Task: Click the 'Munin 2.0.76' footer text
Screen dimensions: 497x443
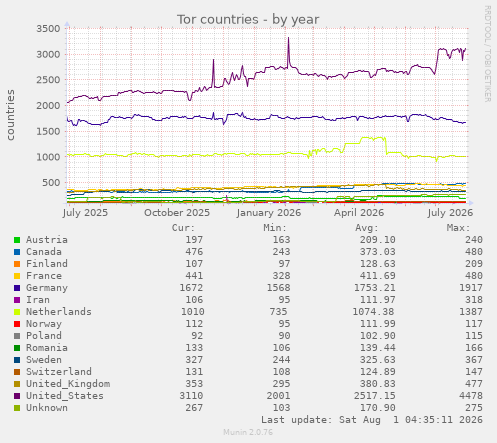Action: point(248,432)
